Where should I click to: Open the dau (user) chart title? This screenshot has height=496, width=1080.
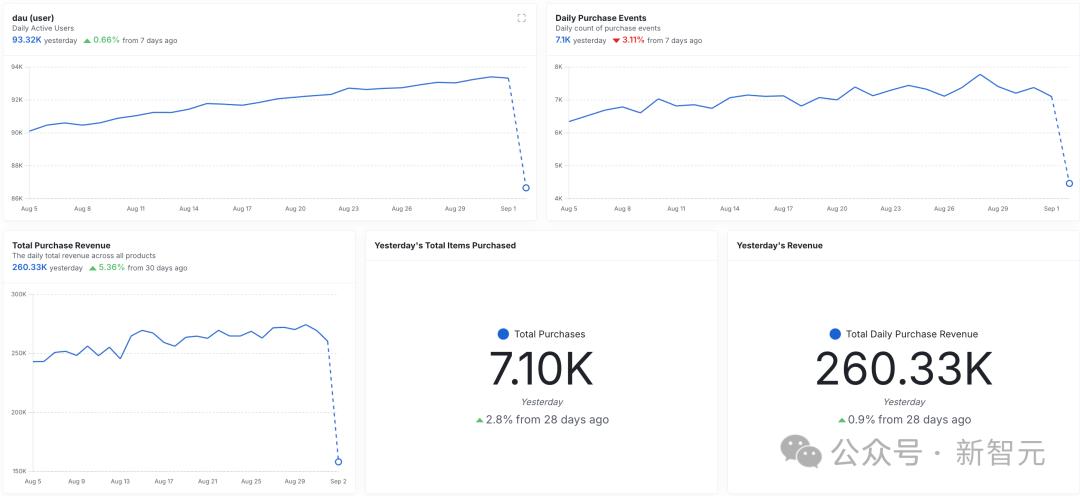[33, 18]
